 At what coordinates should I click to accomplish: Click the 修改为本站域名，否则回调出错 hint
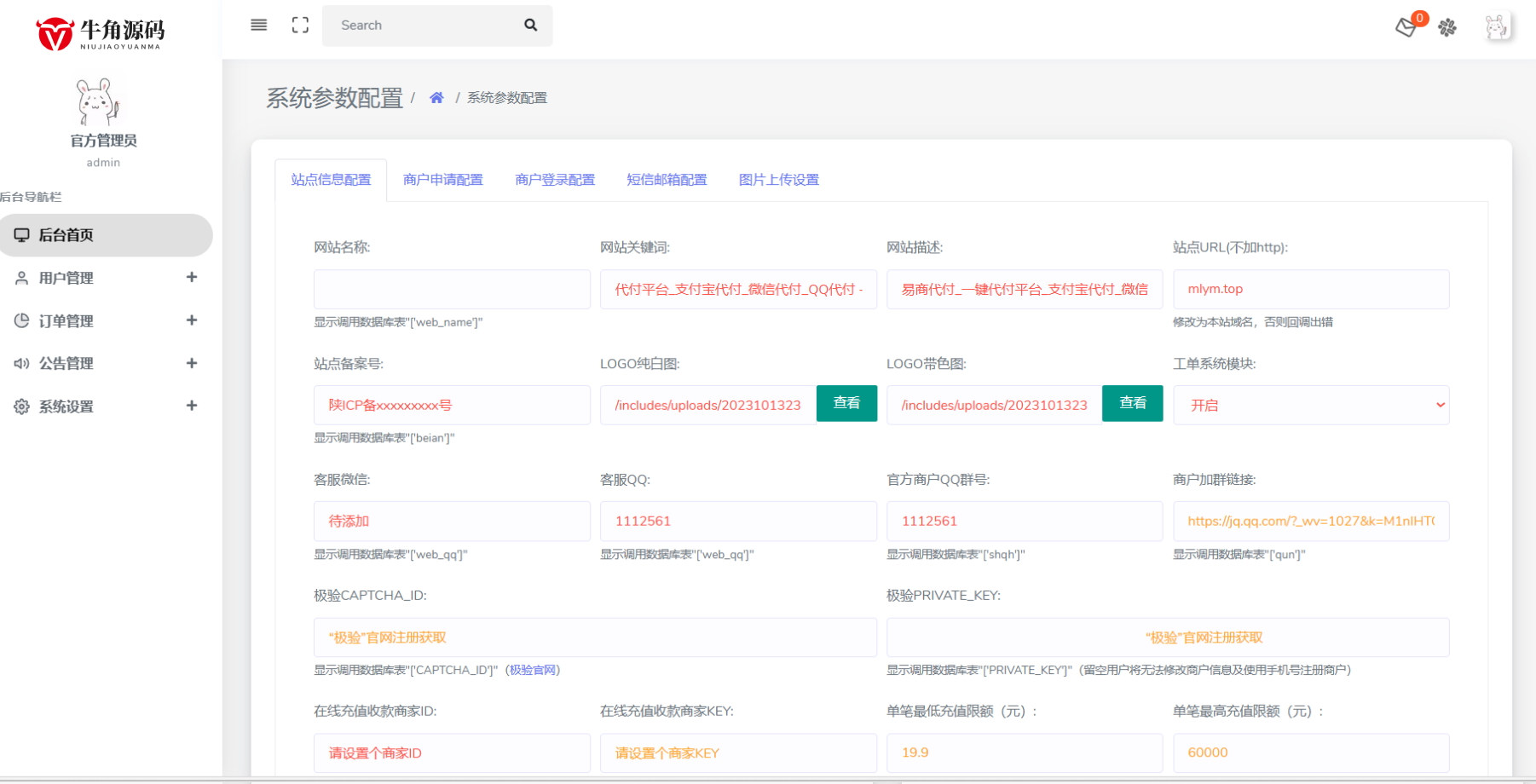tap(1253, 322)
